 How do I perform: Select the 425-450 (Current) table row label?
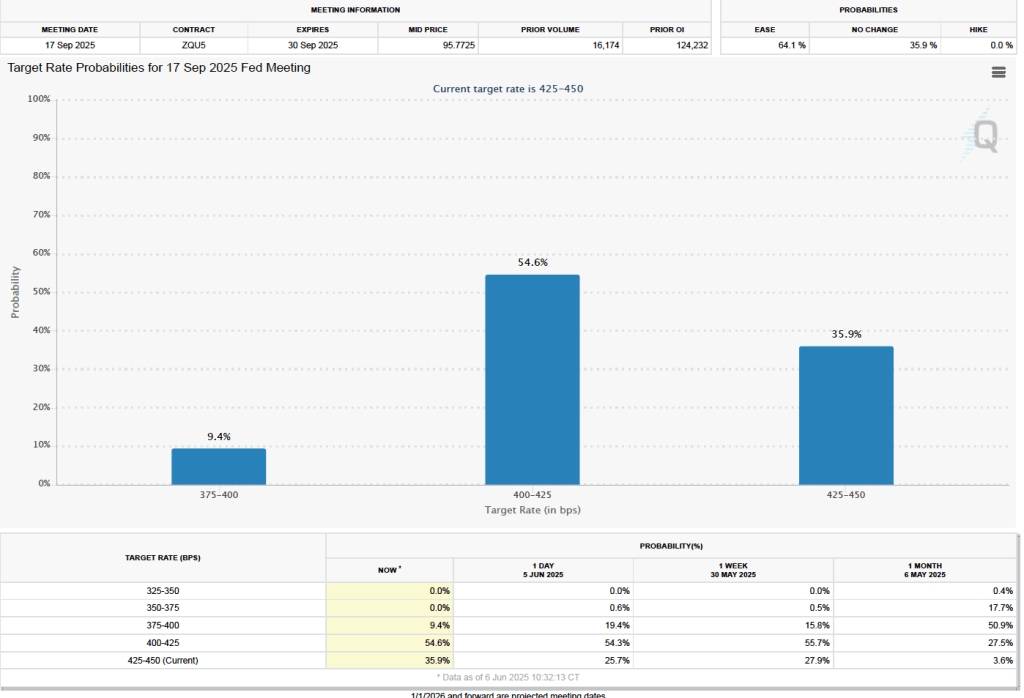tap(163, 658)
